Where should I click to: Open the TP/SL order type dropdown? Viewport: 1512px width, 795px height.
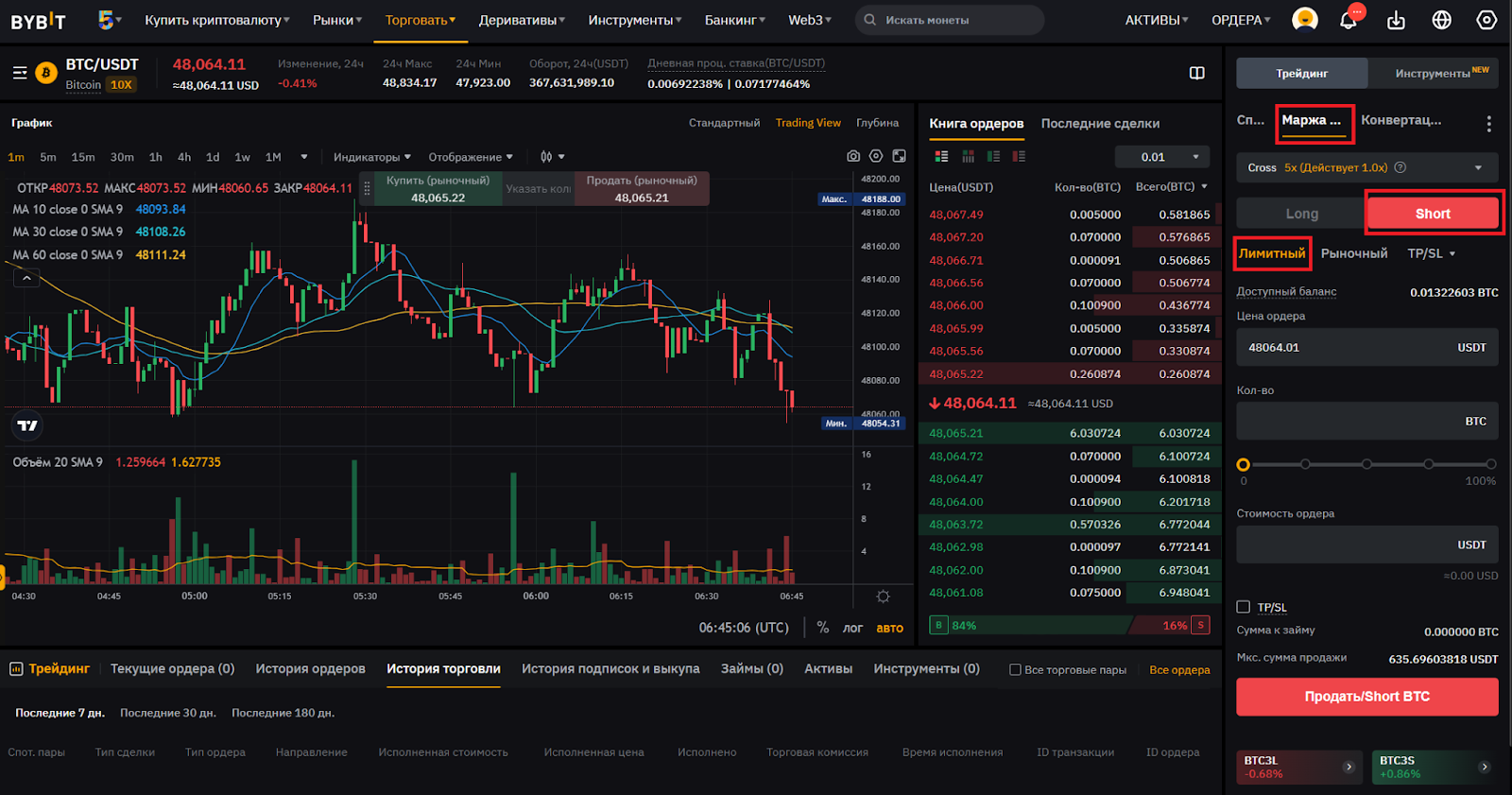pos(1431,253)
